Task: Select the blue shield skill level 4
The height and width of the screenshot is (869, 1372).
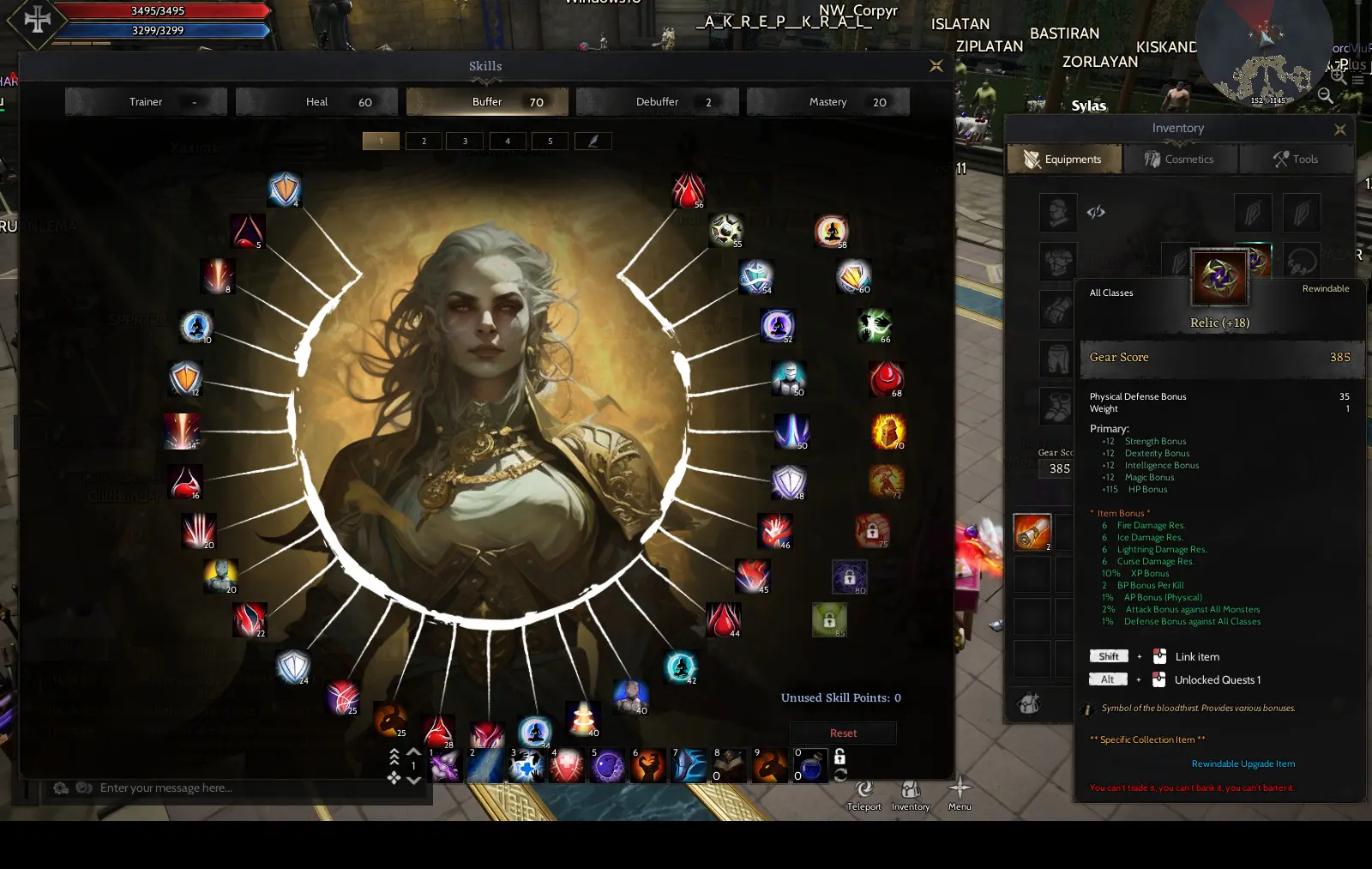Action: coord(284,190)
